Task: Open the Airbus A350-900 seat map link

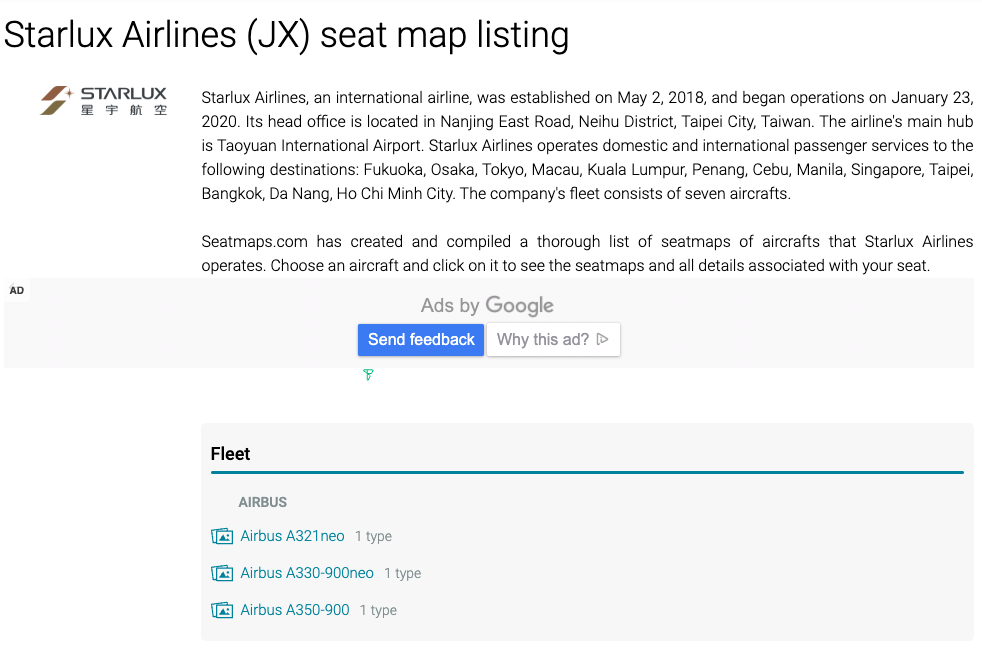Action: coord(295,610)
